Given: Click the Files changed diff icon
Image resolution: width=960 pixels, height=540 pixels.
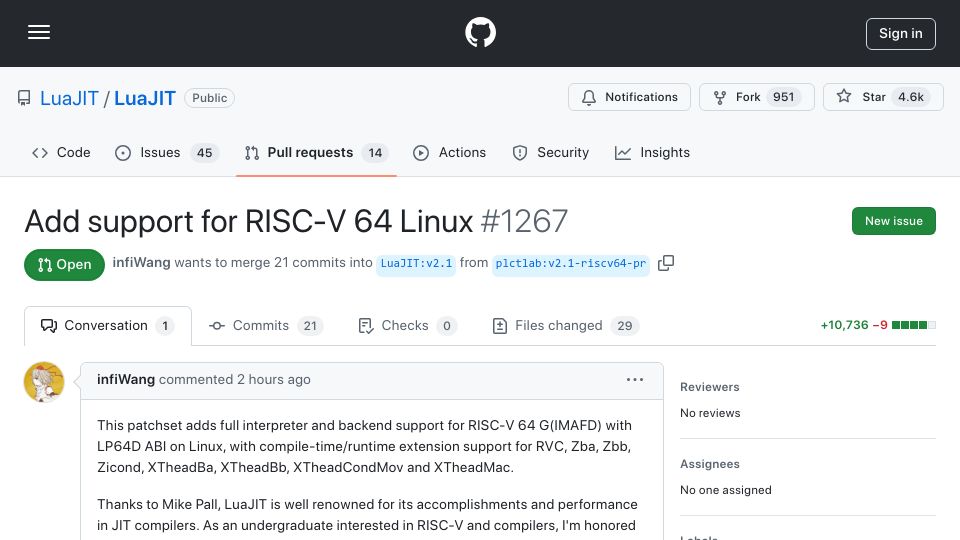Looking at the screenshot, I should tap(500, 326).
